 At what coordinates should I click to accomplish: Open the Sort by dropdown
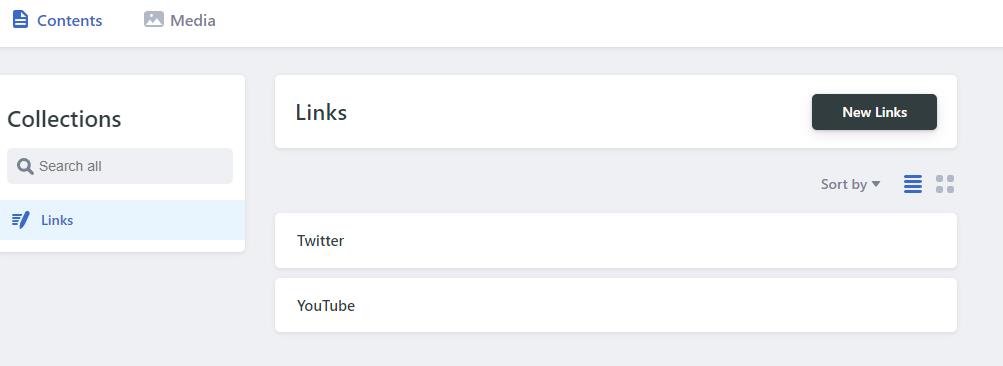click(851, 184)
